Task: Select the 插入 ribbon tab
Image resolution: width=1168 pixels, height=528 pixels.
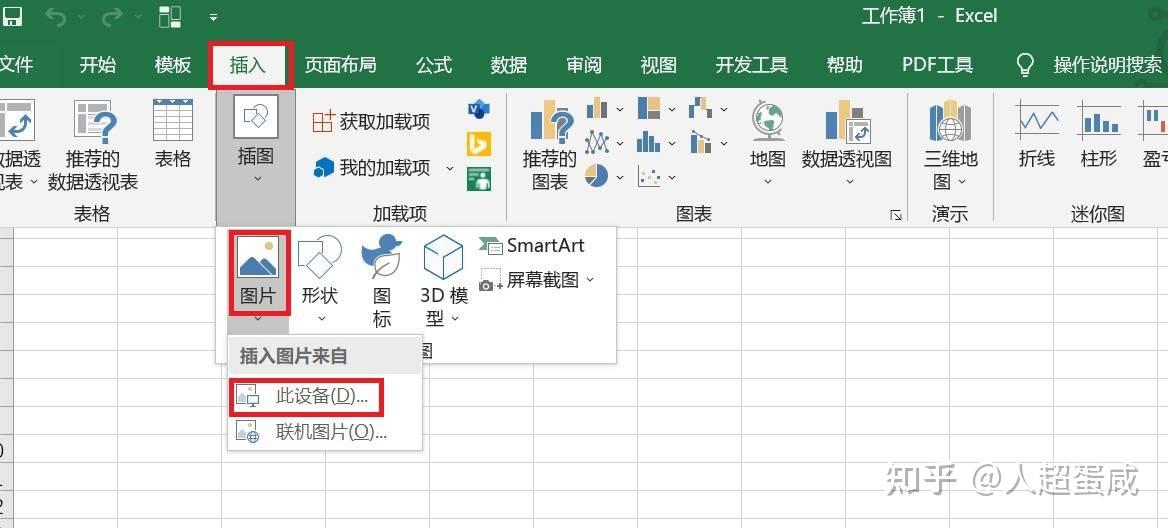Action: click(248, 66)
